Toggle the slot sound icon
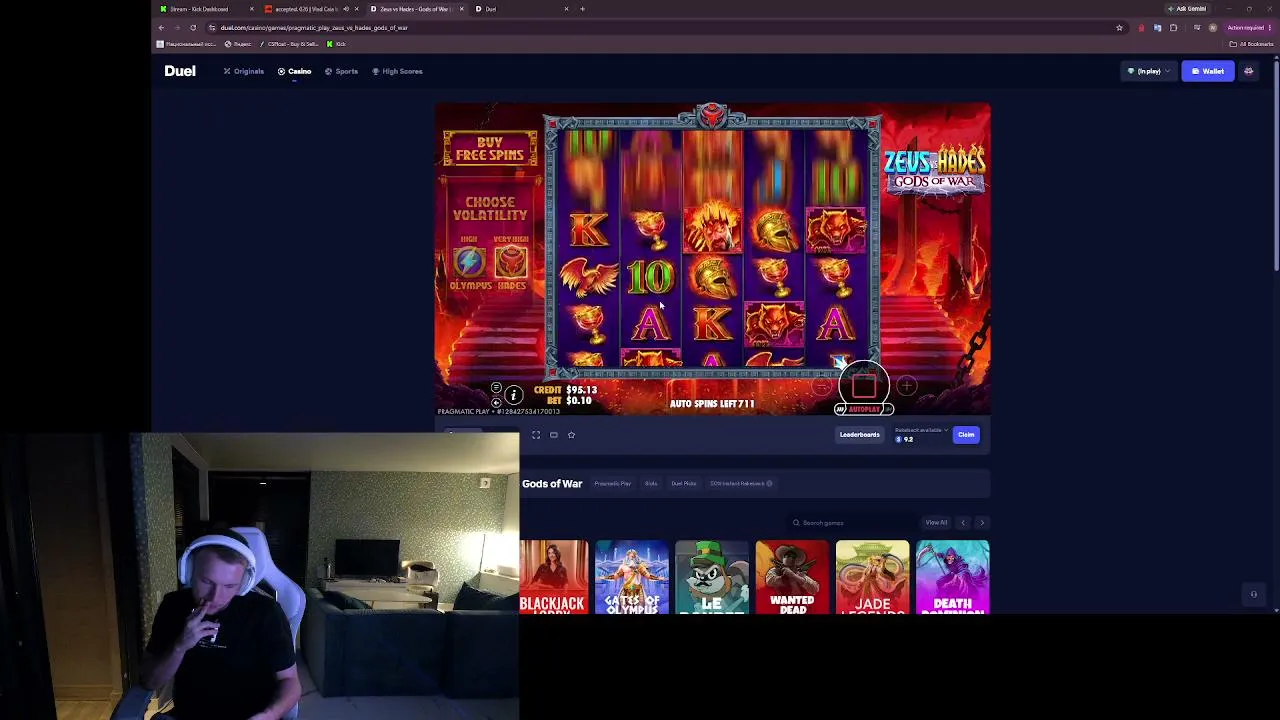The image size is (1280, 720). coord(496,402)
